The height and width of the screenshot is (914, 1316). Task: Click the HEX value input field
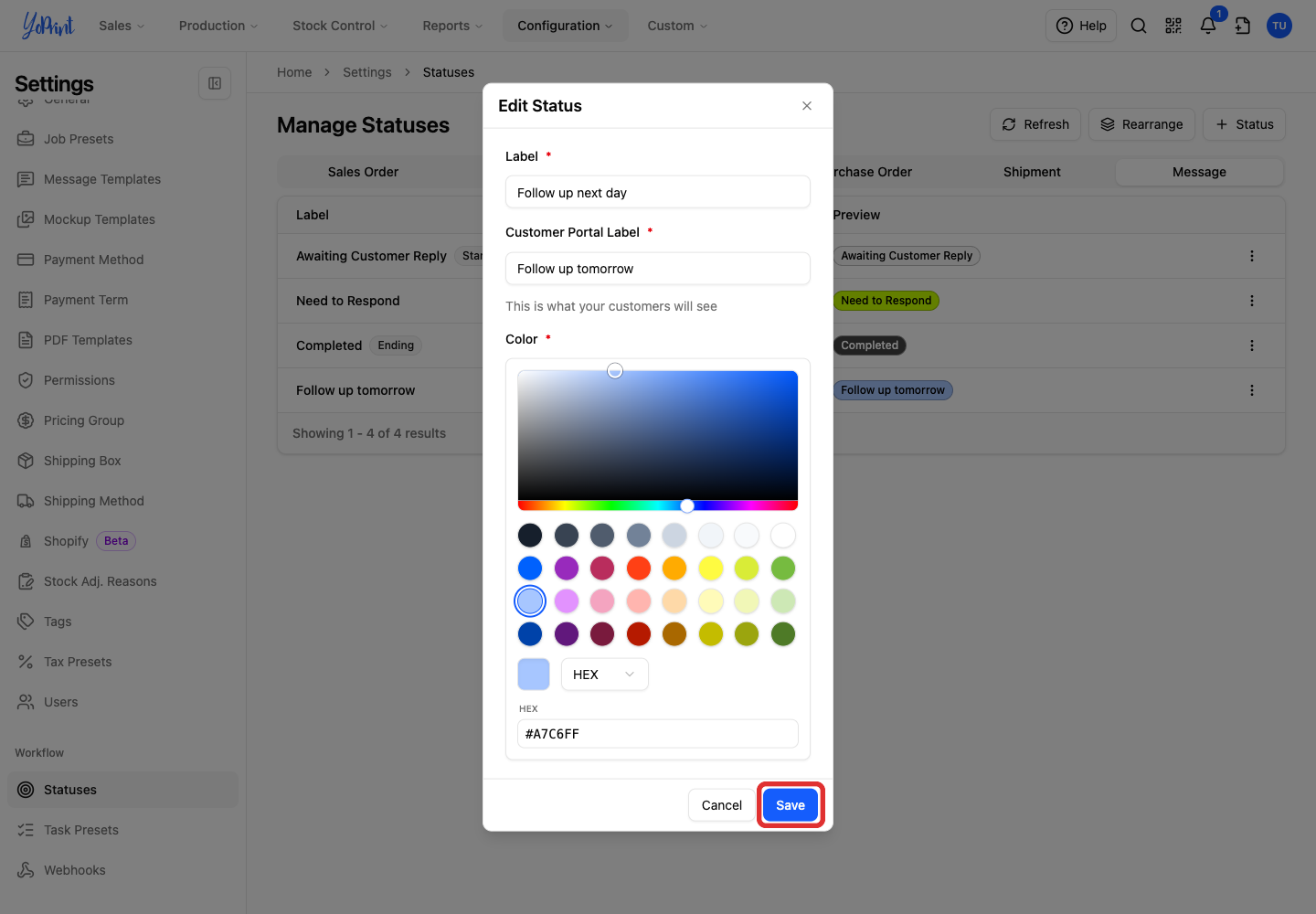click(658, 734)
